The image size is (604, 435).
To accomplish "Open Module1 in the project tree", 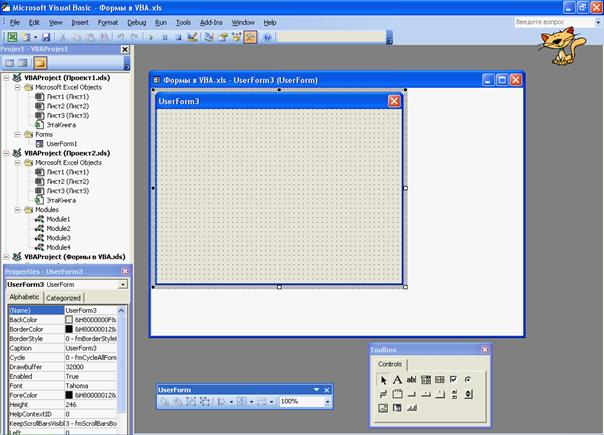I will tap(59, 219).
